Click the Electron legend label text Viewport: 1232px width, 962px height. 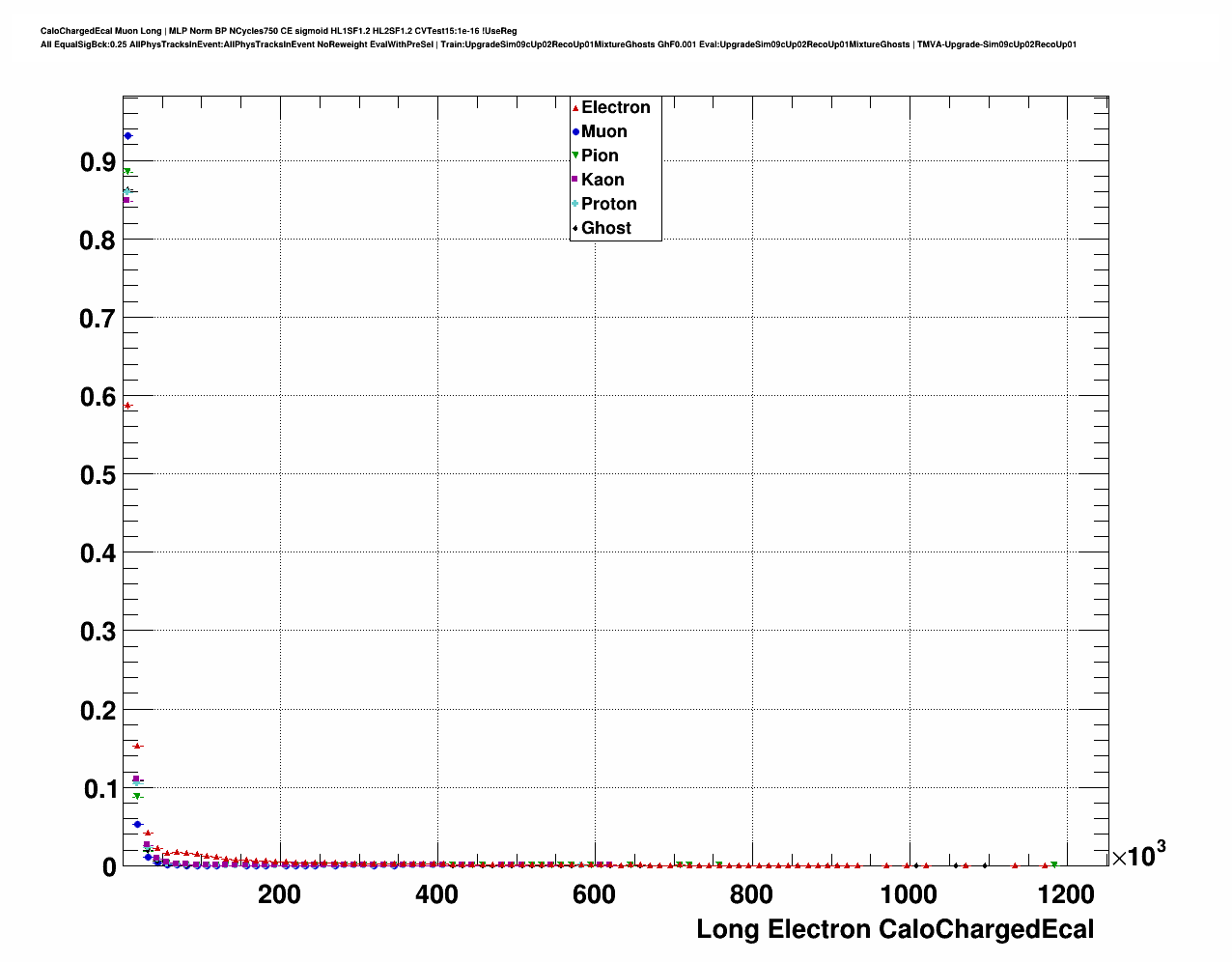pos(615,107)
